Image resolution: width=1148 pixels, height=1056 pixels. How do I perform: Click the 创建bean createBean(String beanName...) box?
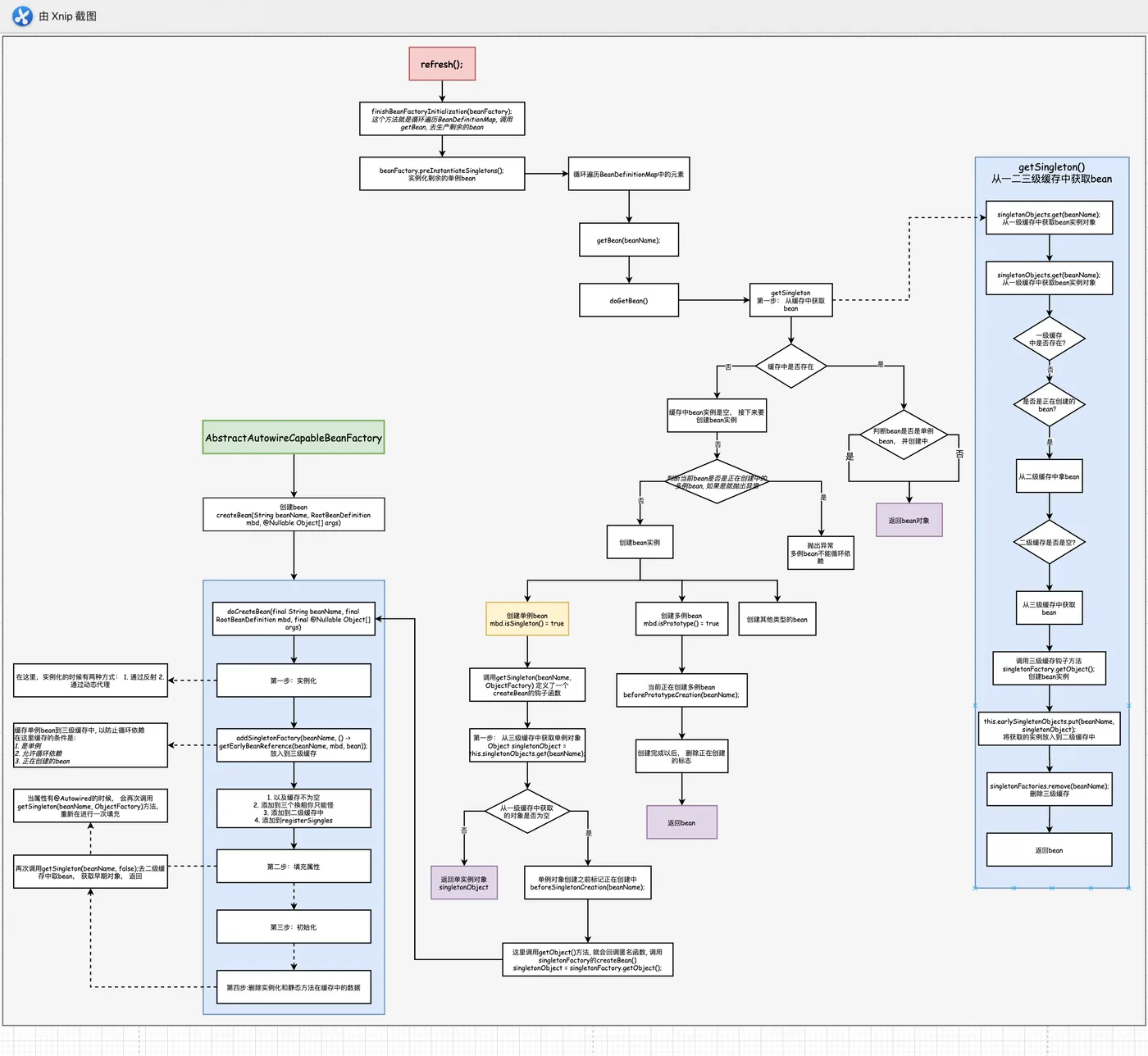(x=294, y=514)
